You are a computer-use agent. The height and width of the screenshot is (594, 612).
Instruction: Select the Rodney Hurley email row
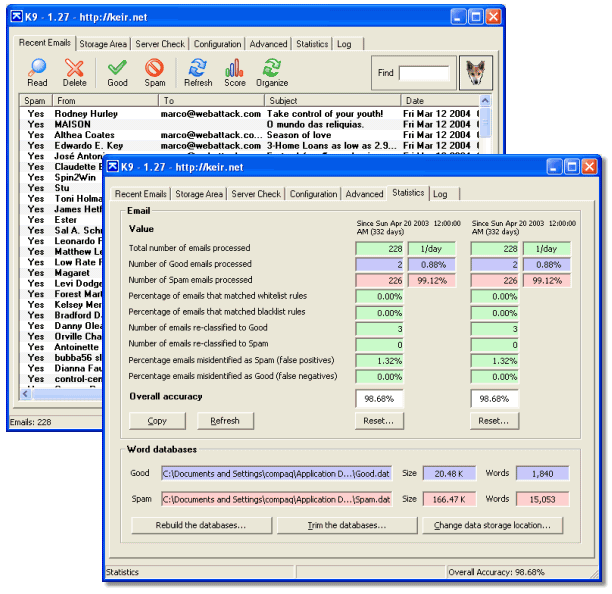[249, 114]
